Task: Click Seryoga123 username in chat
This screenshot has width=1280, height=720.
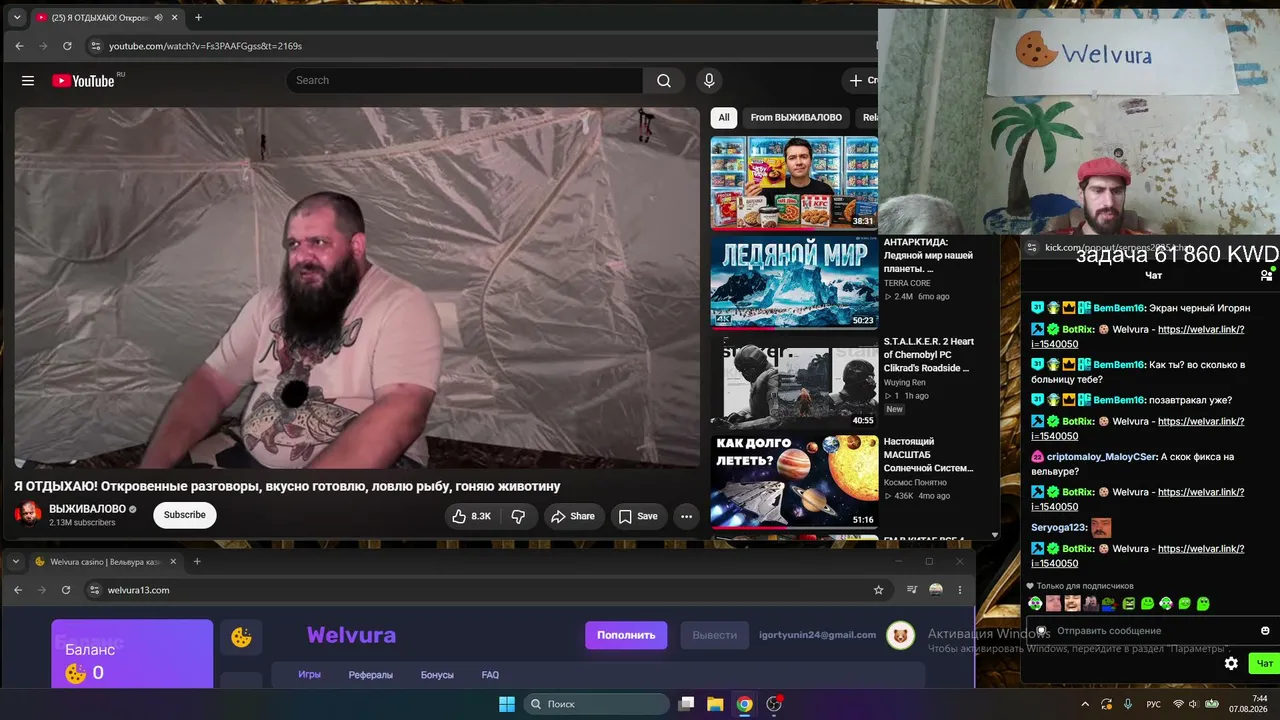Action: coord(1059,527)
